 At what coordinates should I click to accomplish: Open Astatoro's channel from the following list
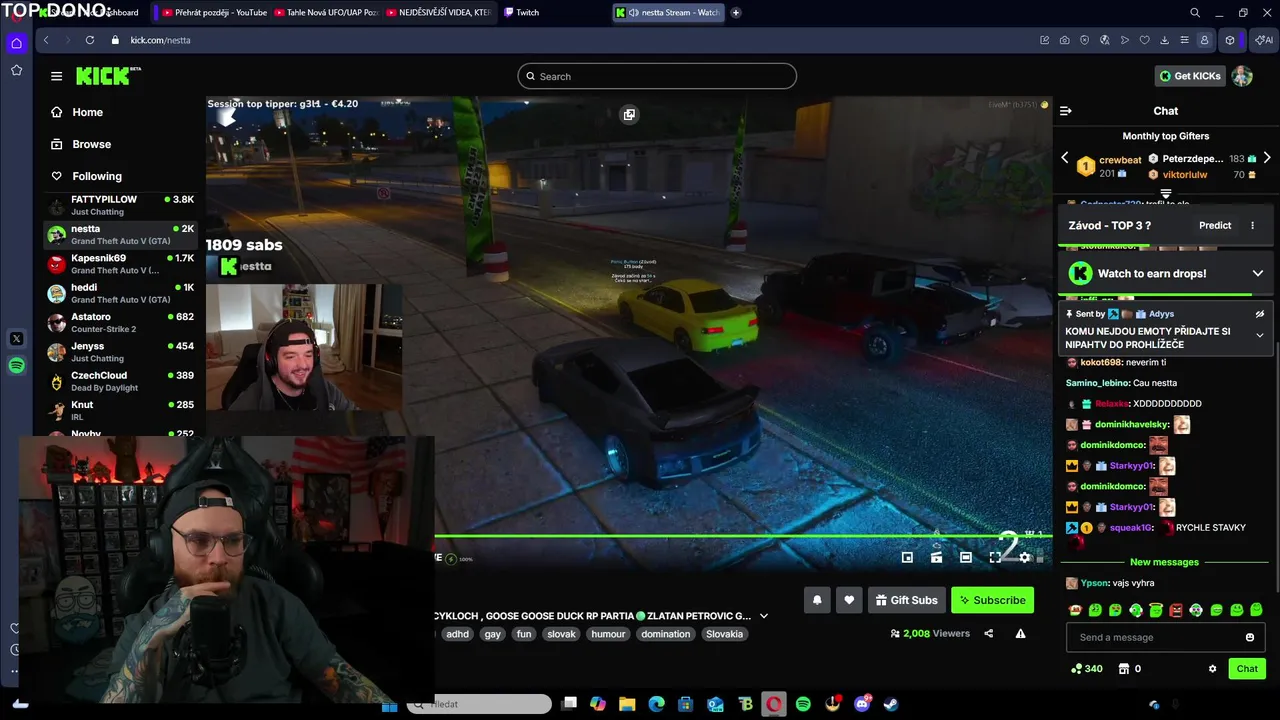pos(120,322)
